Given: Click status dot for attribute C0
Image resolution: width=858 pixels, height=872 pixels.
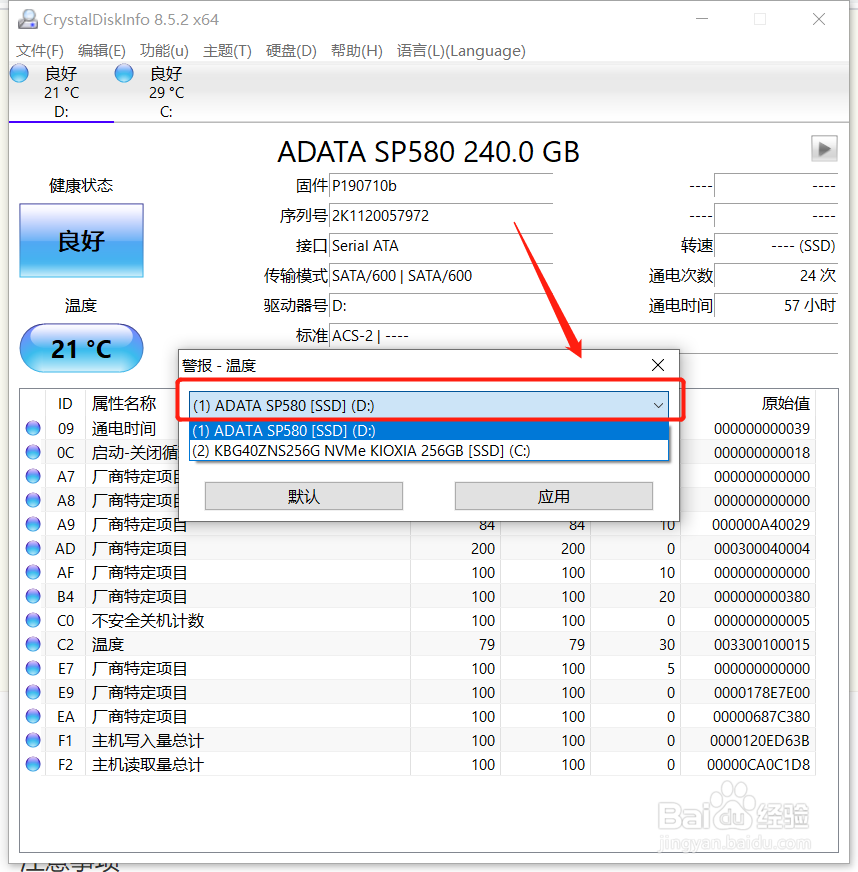Looking at the screenshot, I should 33,620.
